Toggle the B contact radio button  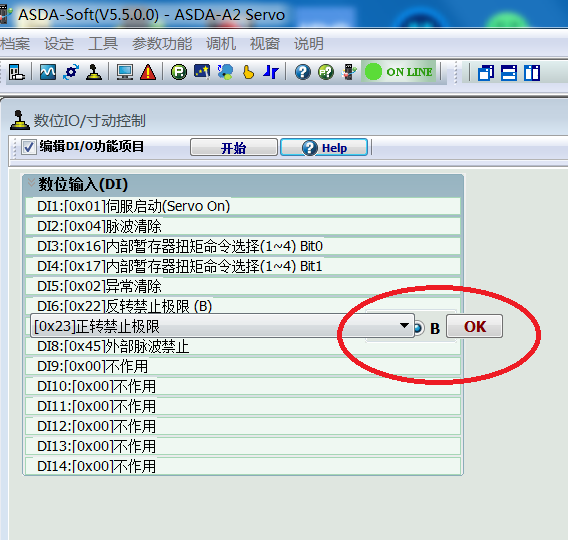pos(418,327)
